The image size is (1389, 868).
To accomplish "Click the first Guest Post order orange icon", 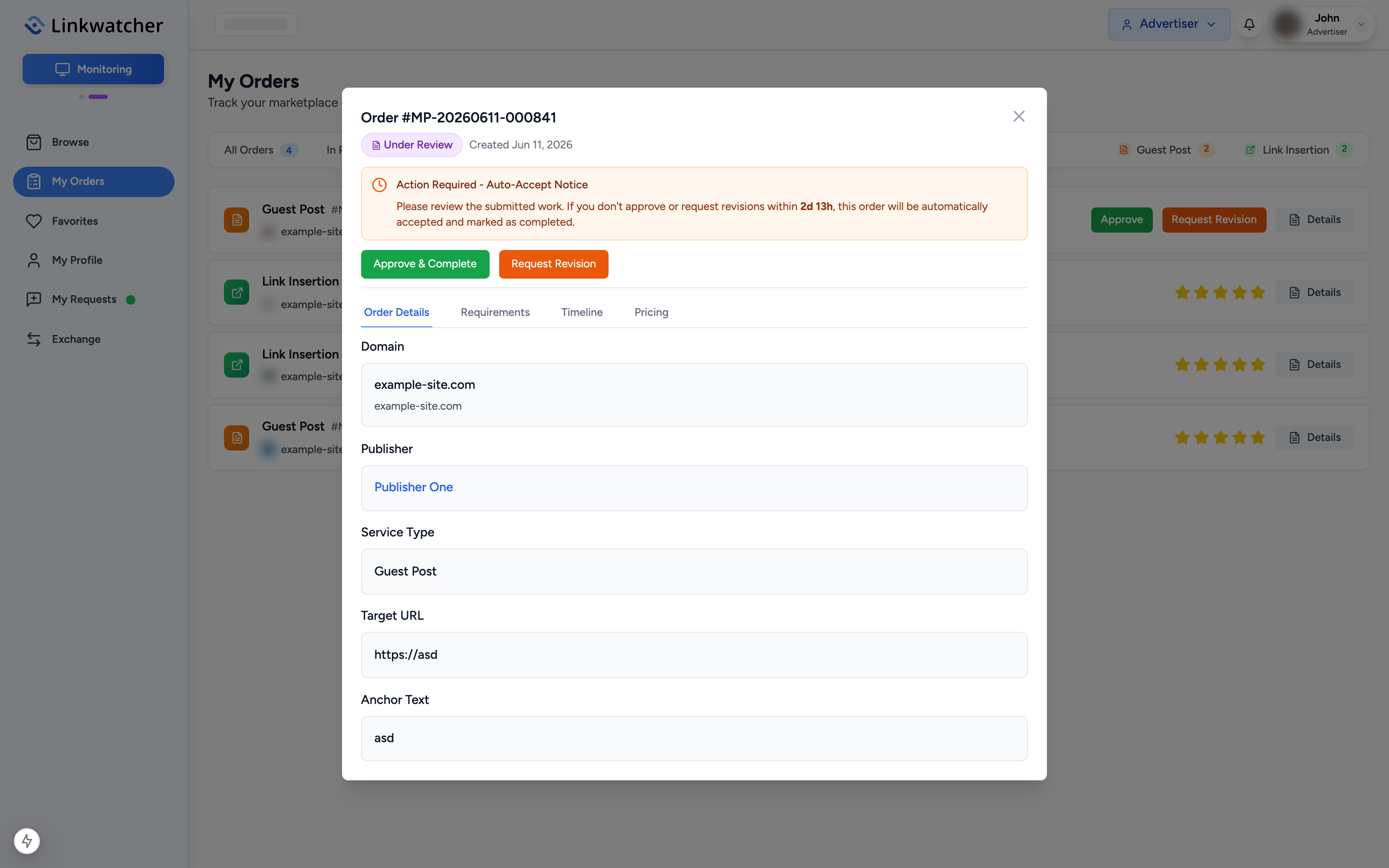I will 237,220.
